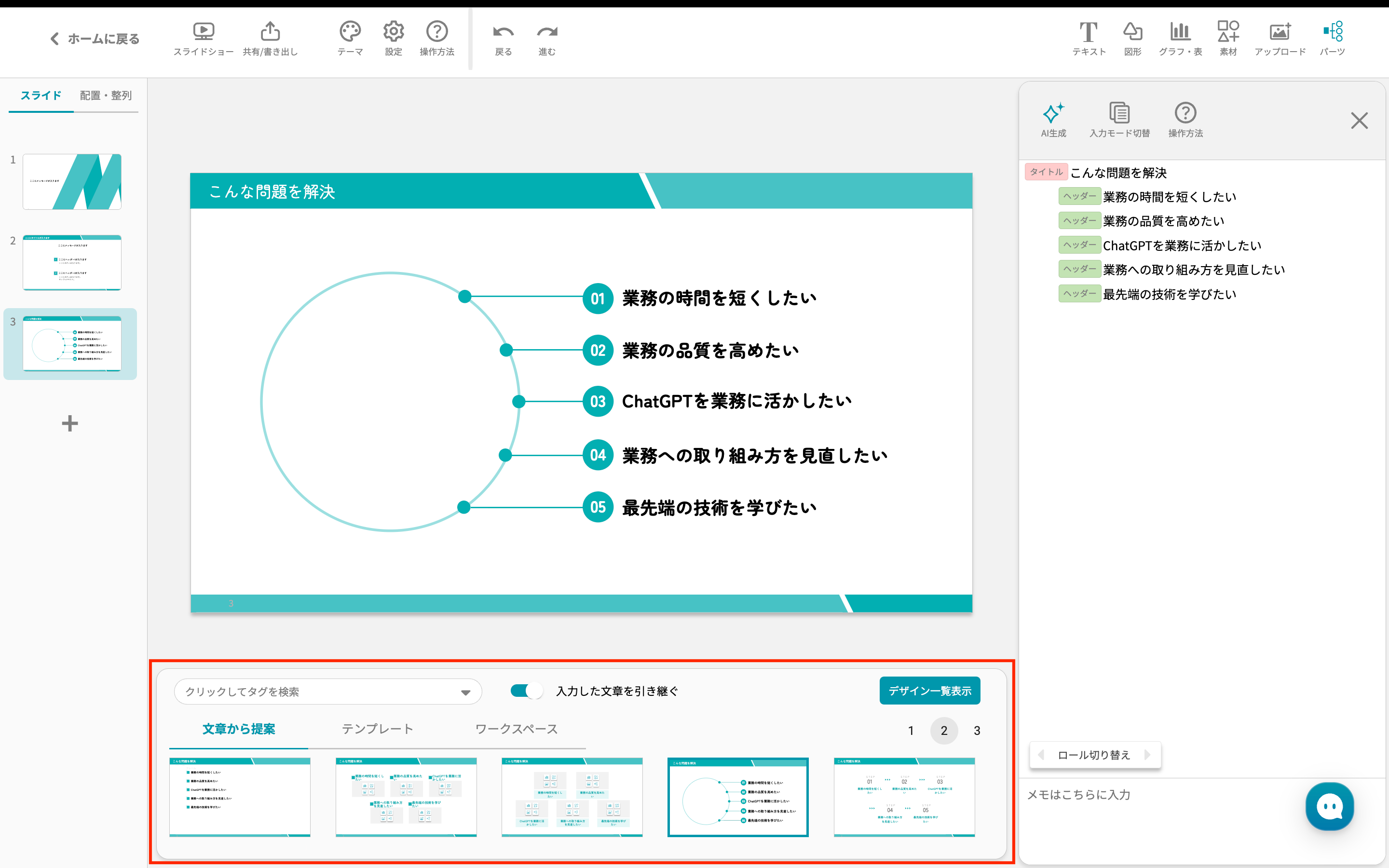Click ホームに戻る back chevron
The width and height of the screenshot is (1389, 868).
point(54,39)
